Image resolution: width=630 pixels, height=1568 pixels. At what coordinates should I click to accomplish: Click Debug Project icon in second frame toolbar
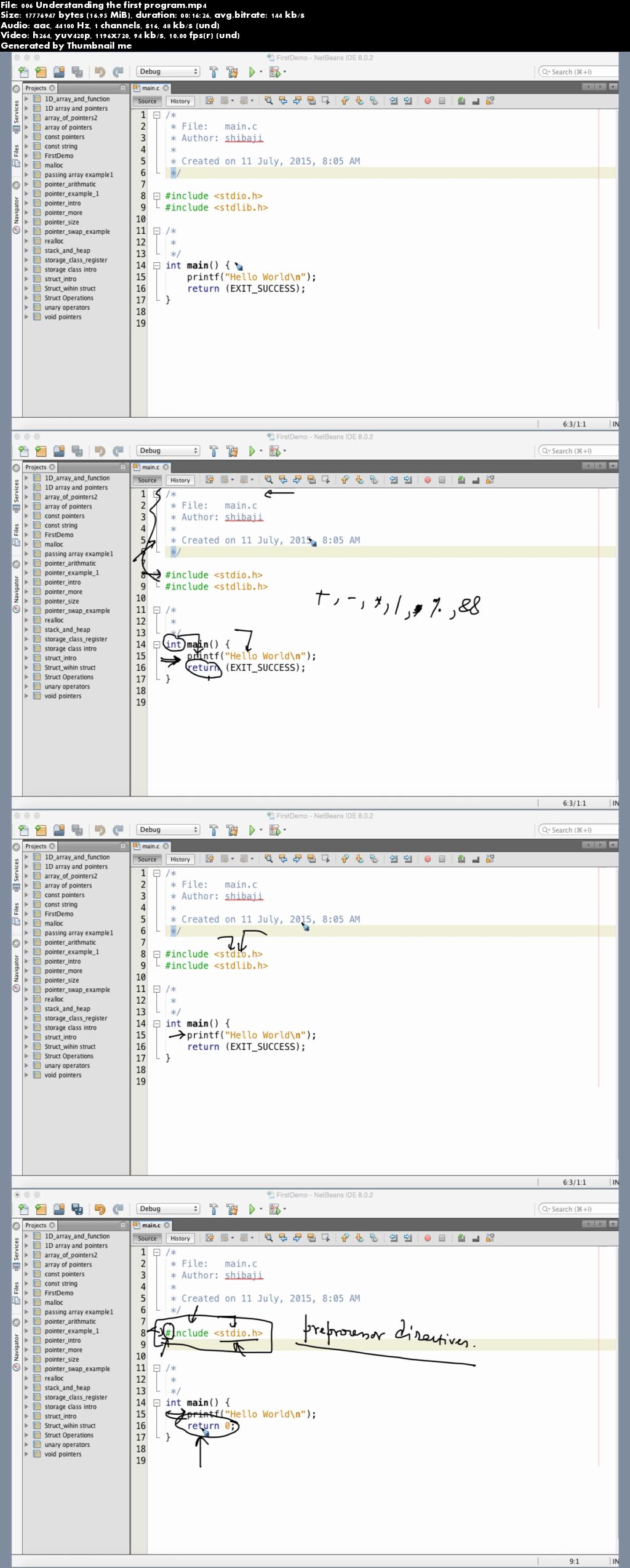point(274,451)
